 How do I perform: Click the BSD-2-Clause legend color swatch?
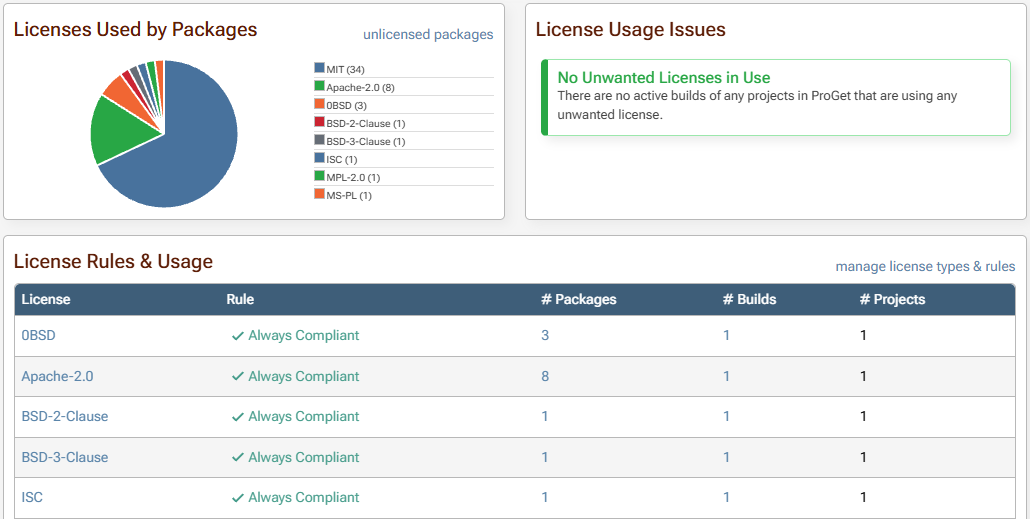[319, 122]
